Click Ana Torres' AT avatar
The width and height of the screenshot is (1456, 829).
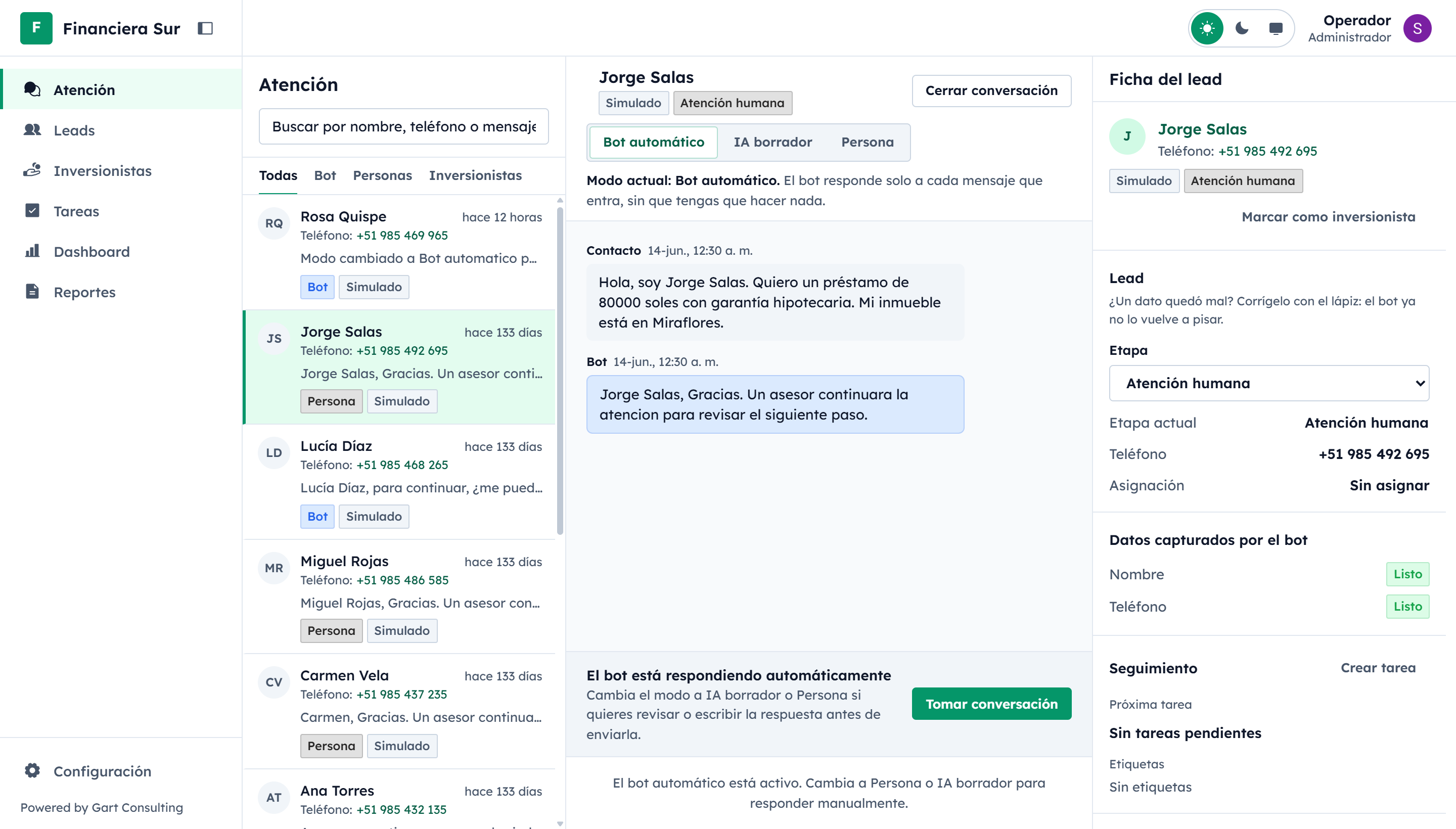[274, 797]
